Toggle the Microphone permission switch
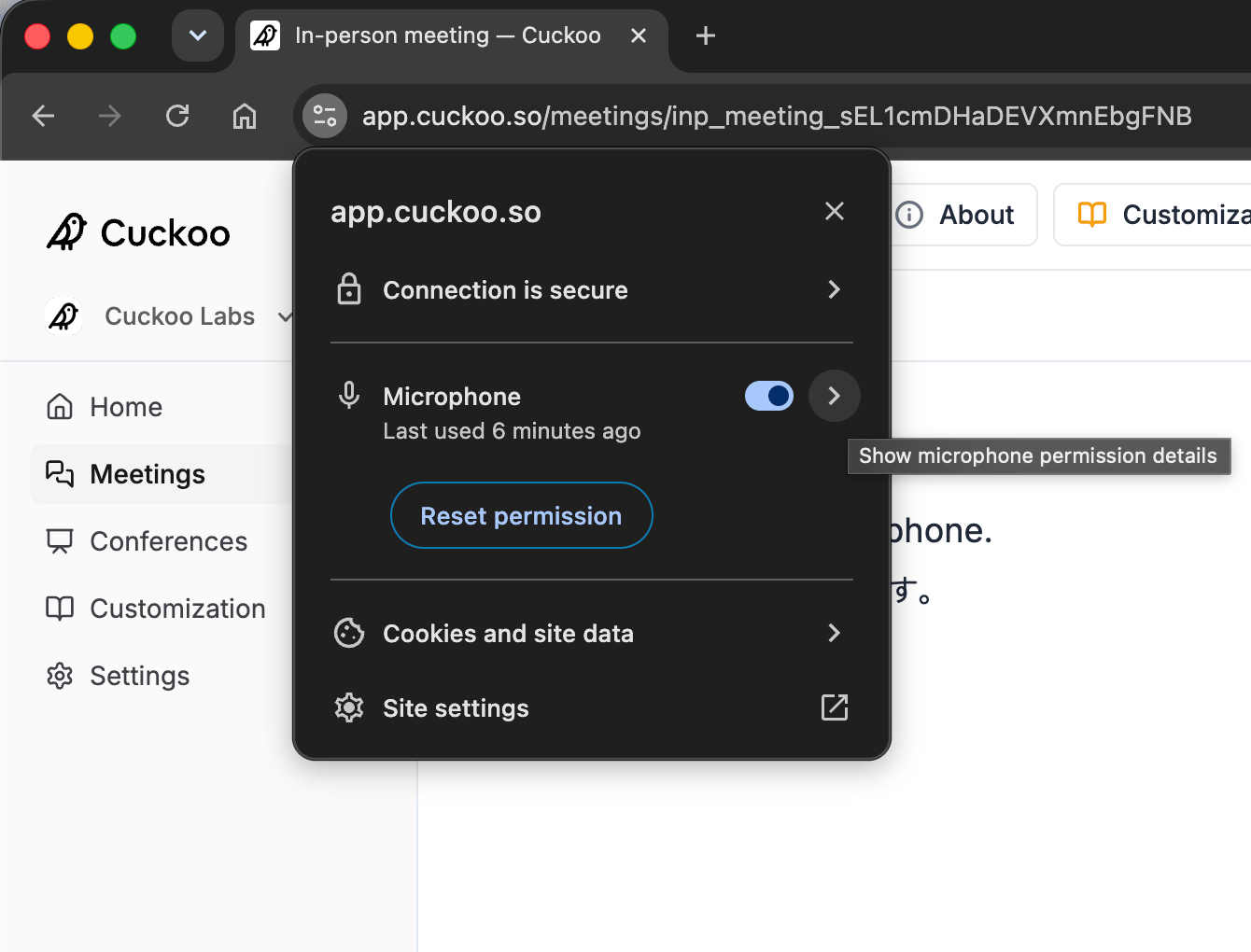The image size is (1251, 952). 769,396
